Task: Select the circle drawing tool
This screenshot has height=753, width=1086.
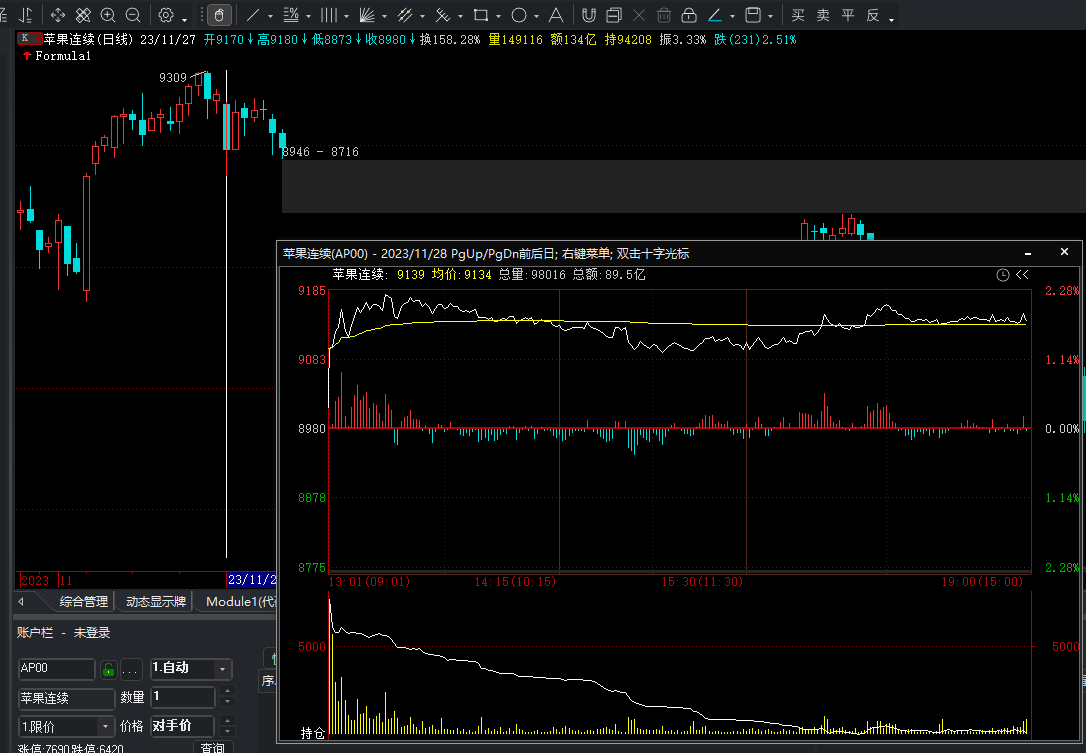Action: 519,15
